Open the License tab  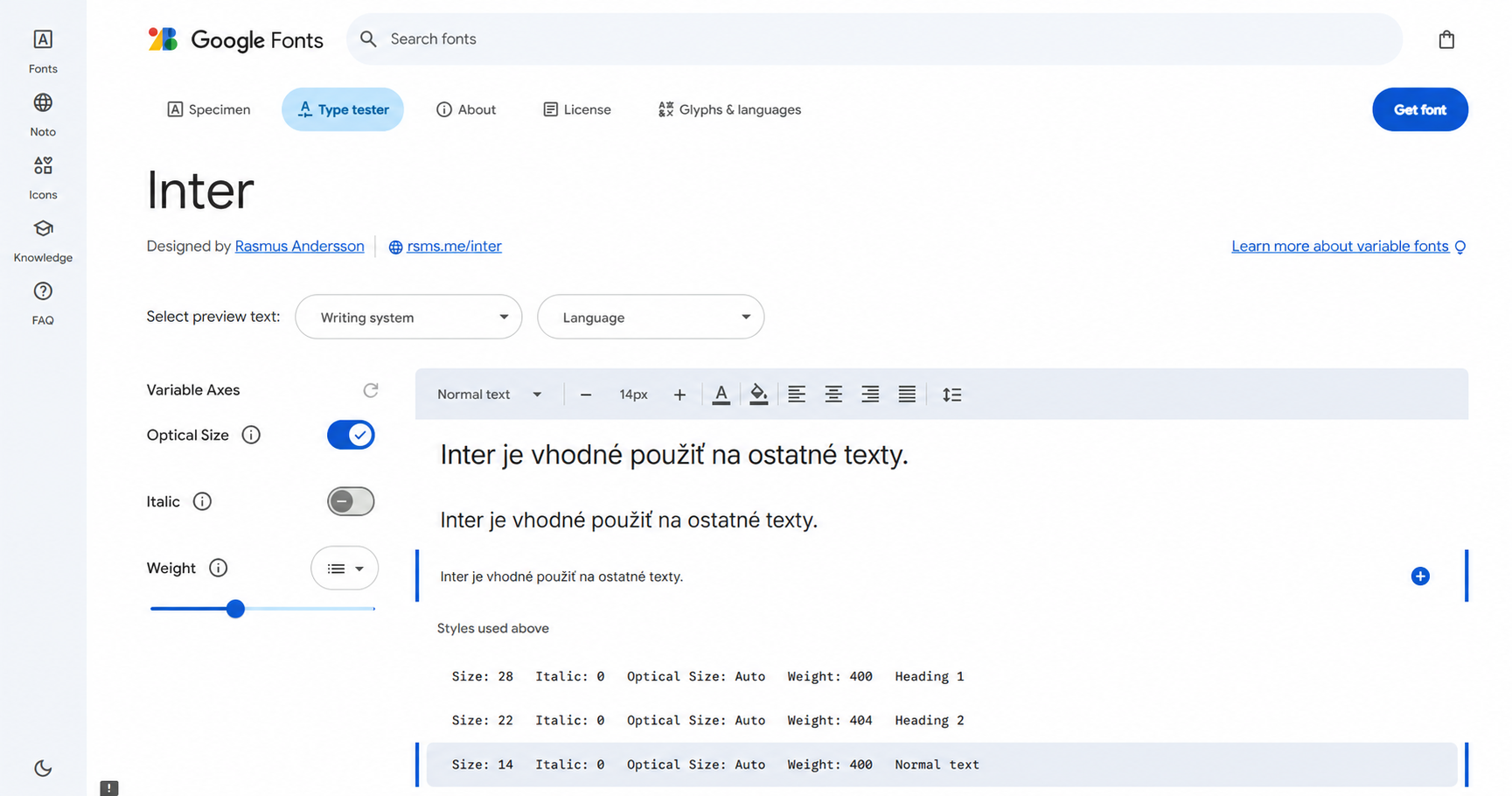577,109
